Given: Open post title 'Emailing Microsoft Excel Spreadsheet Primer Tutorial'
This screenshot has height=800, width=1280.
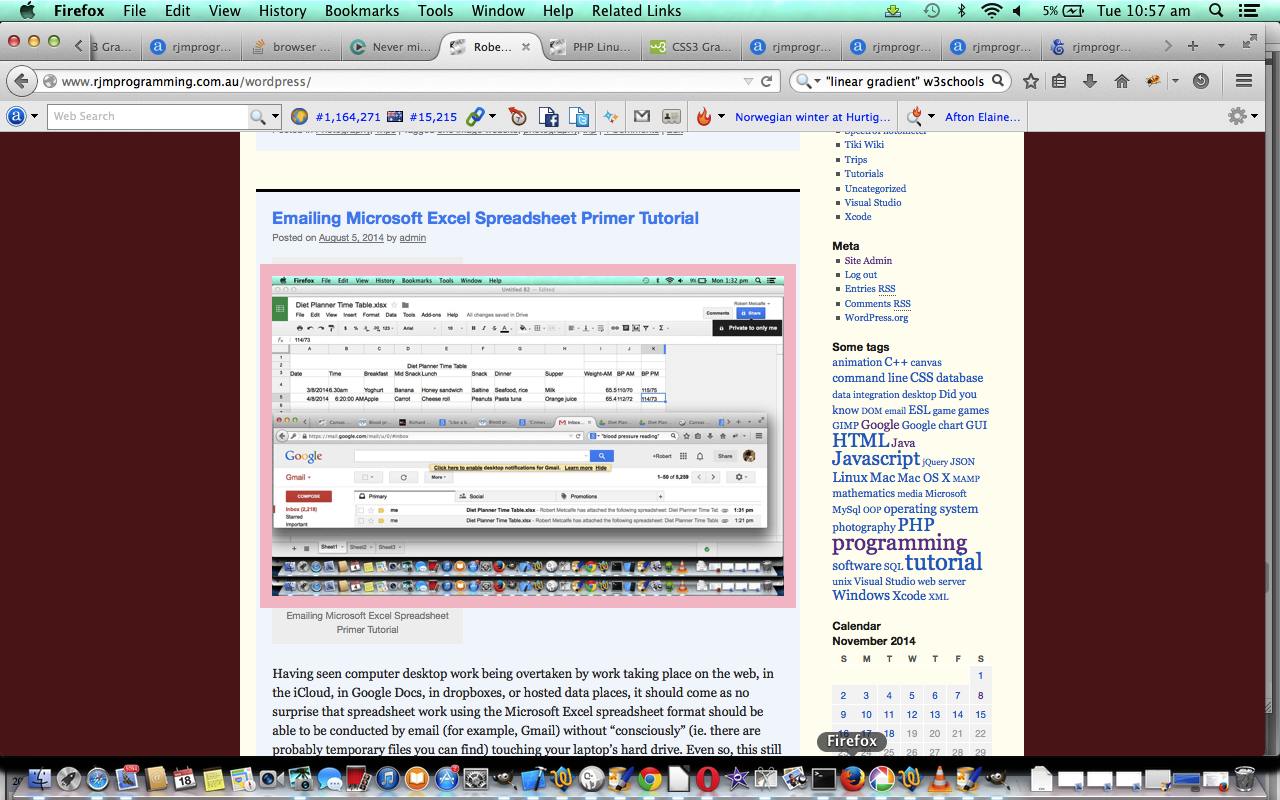Looking at the screenshot, I should pos(485,218).
